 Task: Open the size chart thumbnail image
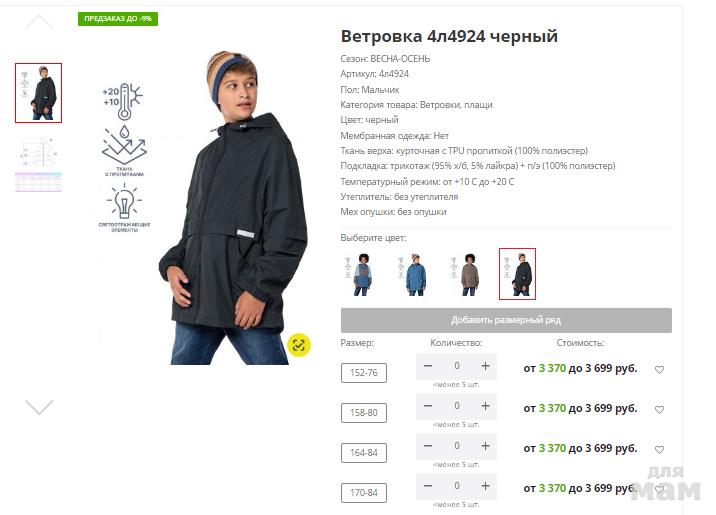pyautogui.click(x=38, y=164)
